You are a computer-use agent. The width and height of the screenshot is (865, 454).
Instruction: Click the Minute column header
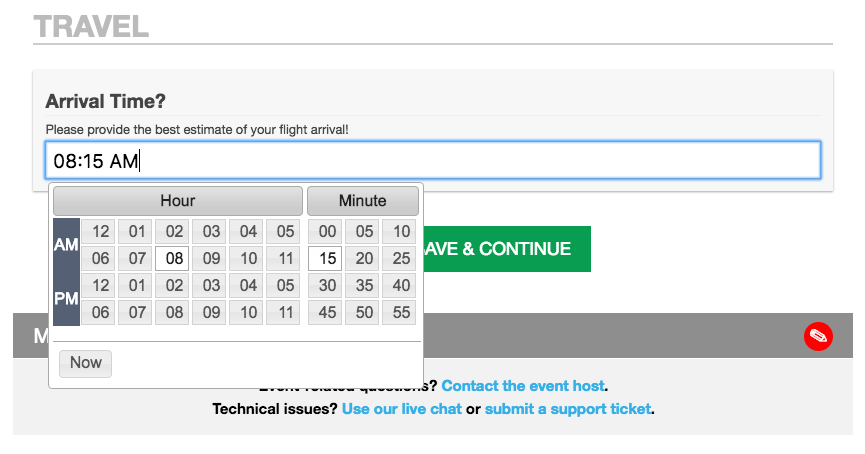point(362,201)
